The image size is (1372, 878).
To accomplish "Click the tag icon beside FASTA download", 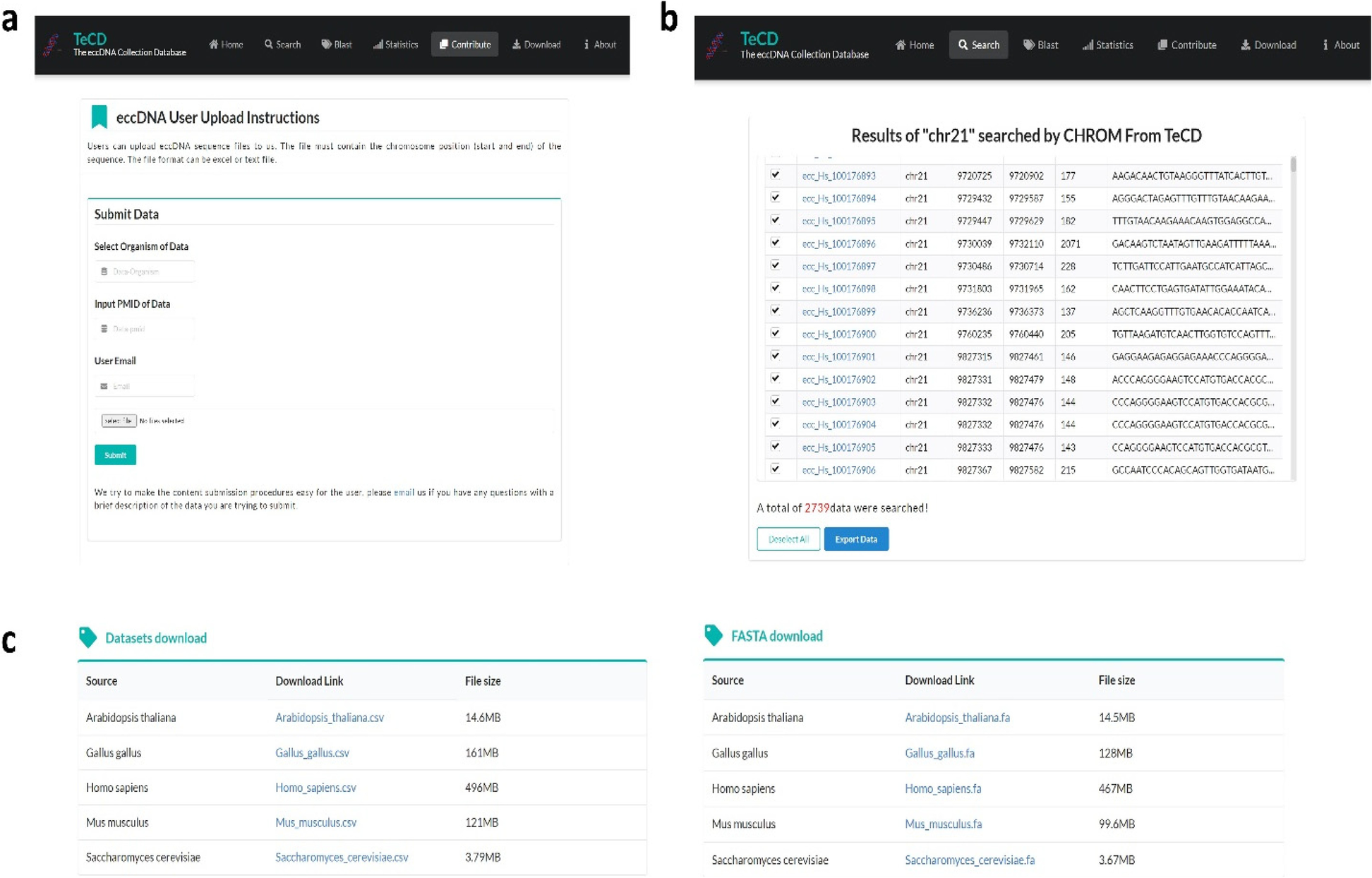I will click(714, 635).
